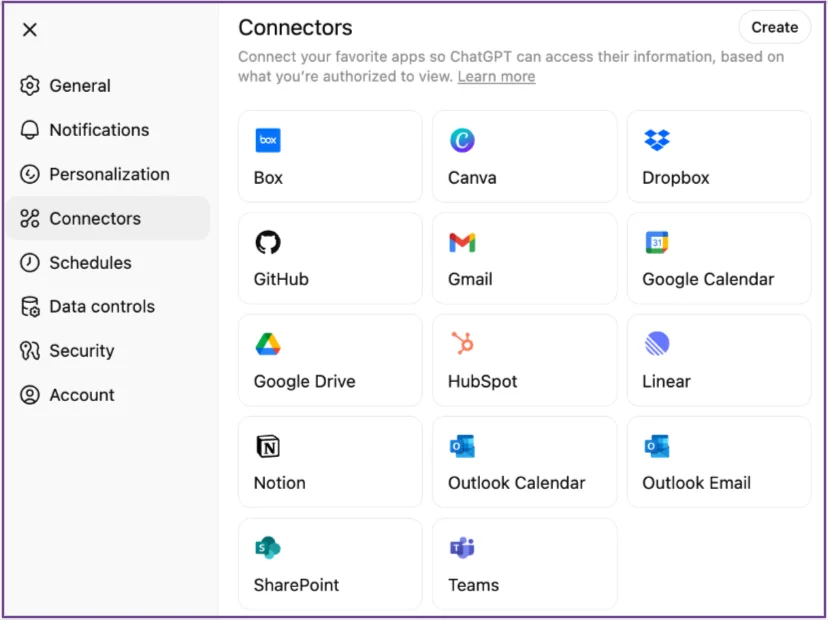Image resolution: width=828 pixels, height=620 pixels.
Task: Open the HubSpot connector icon
Action: 462,345
